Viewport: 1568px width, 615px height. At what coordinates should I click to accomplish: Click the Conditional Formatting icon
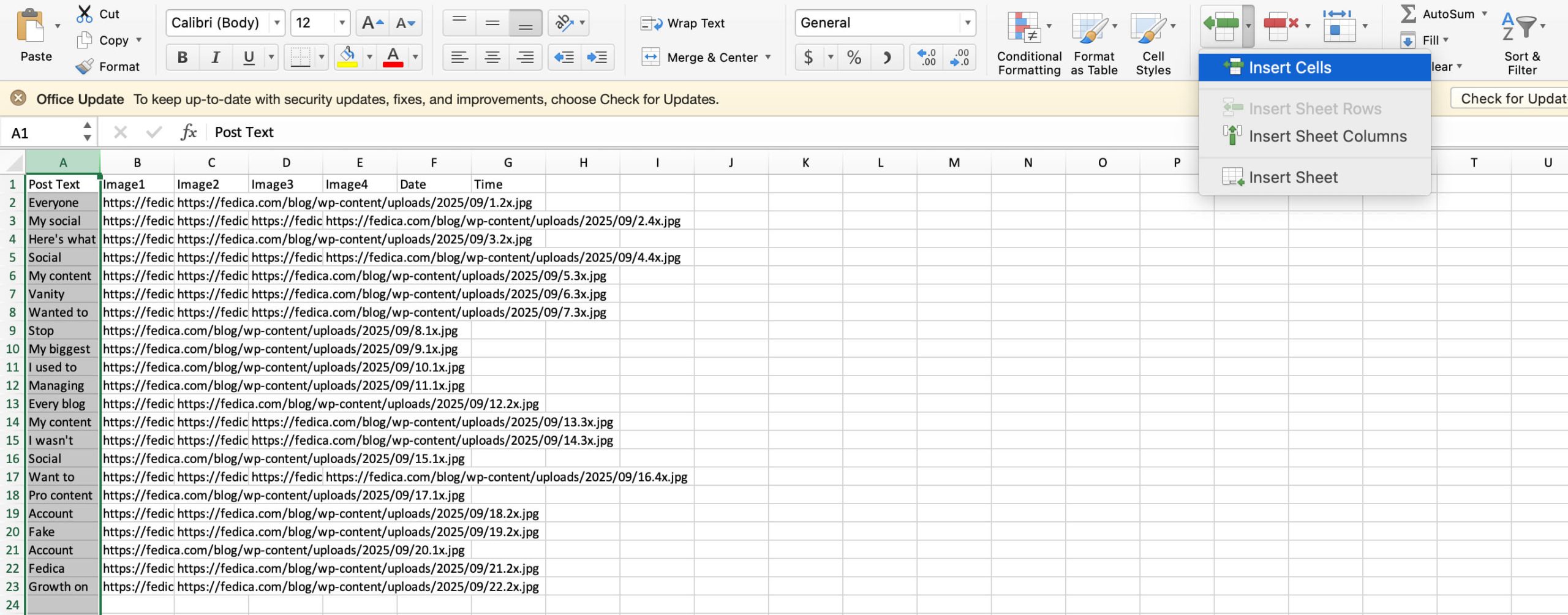point(1025,28)
